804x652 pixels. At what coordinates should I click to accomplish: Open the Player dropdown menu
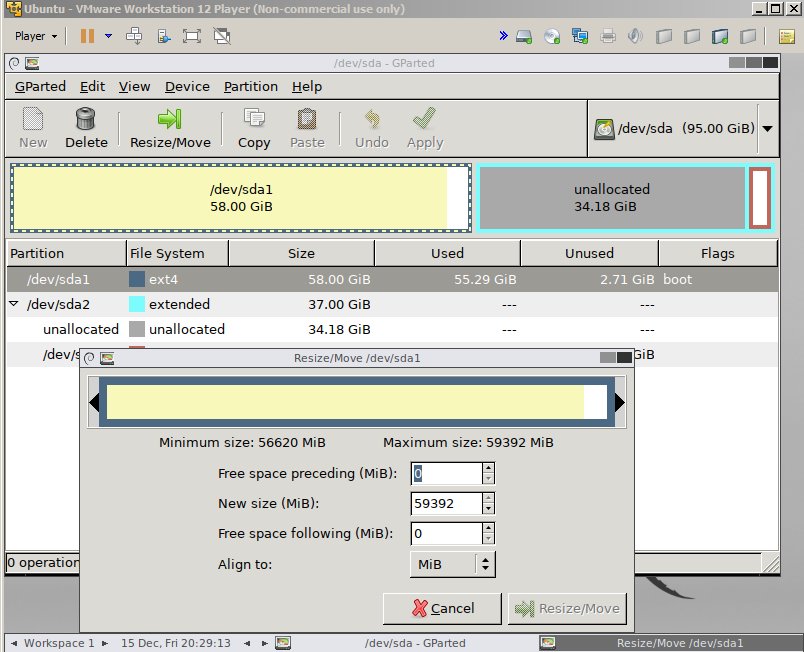pyautogui.click(x=35, y=36)
